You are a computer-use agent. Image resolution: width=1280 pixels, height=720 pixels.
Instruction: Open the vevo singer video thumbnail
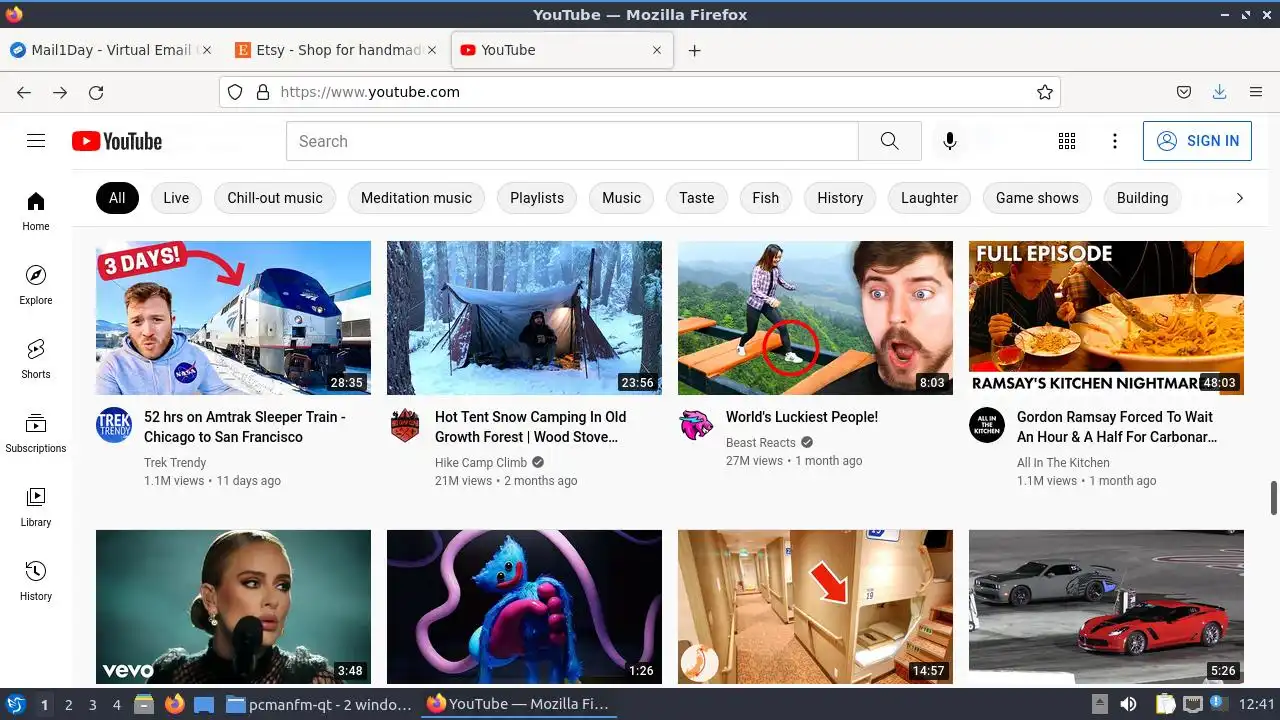tap(233, 607)
